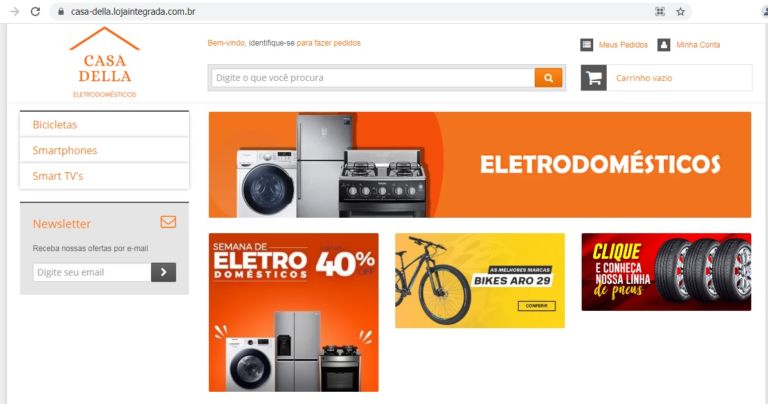Click the Minha Conta user icon
This screenshot has height=404, width=768.
(664, 45)
